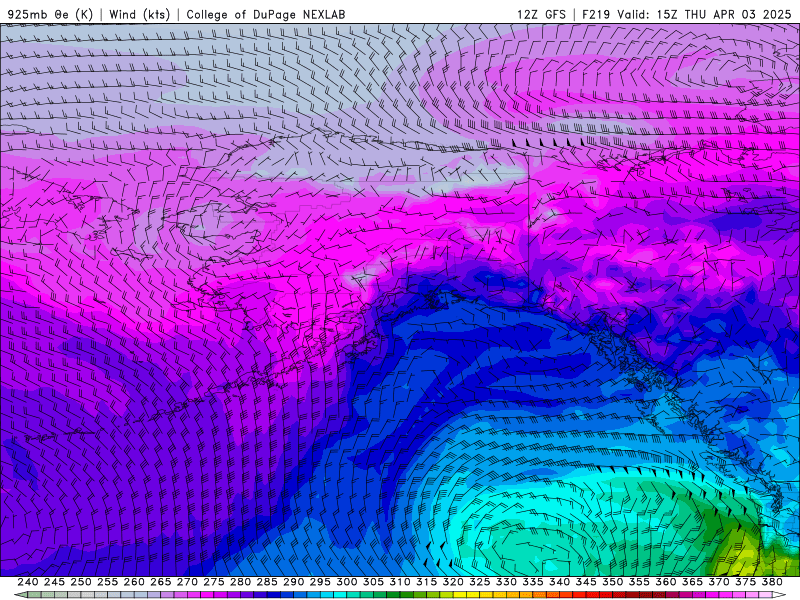The height and width of the screenshot is (600, 800).
Task: Select the 260 value on the legend scale
Action: (x=134, y=582)
